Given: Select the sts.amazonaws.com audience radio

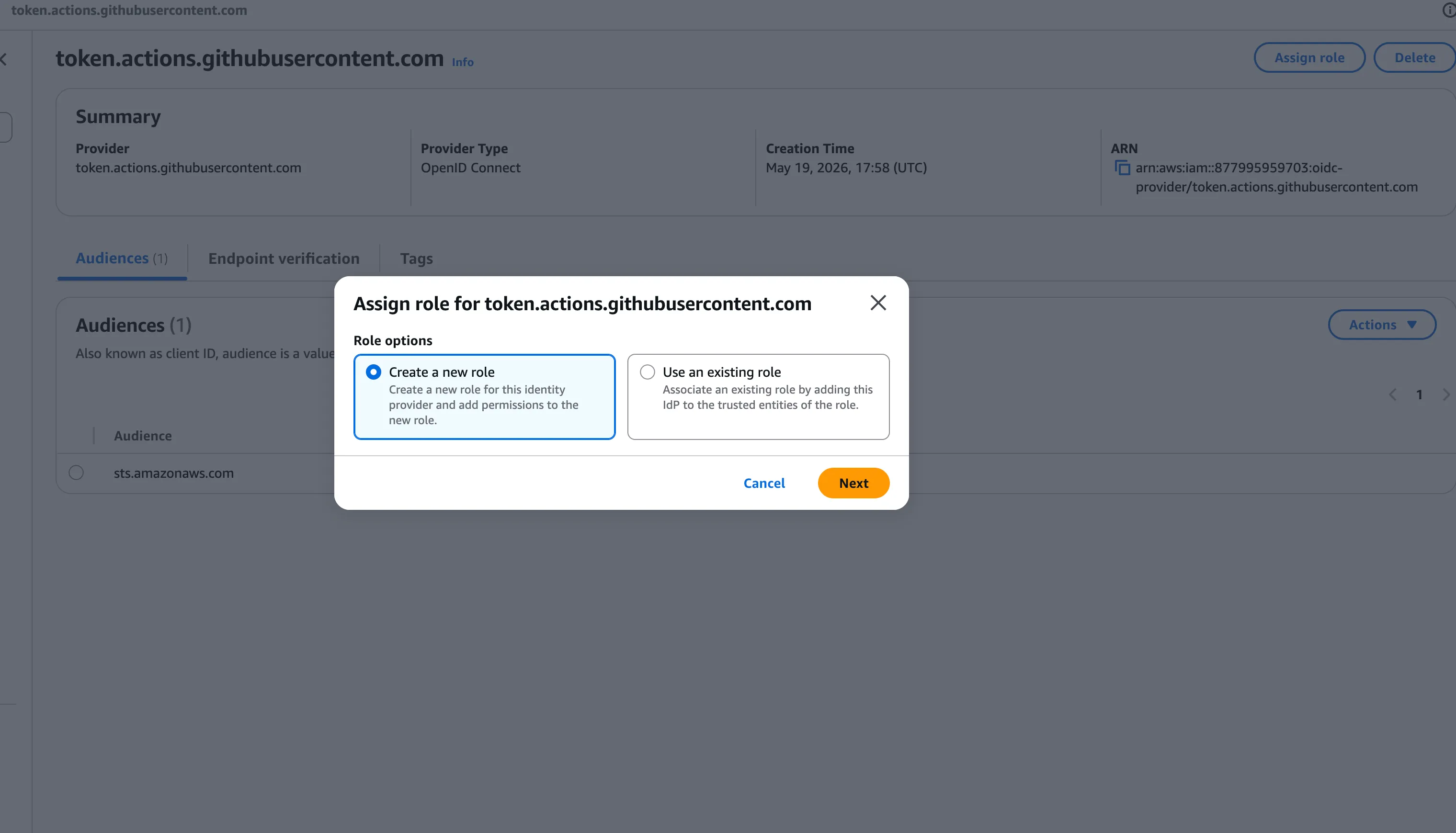Looking at the screenshot, I should pos(76,473).
